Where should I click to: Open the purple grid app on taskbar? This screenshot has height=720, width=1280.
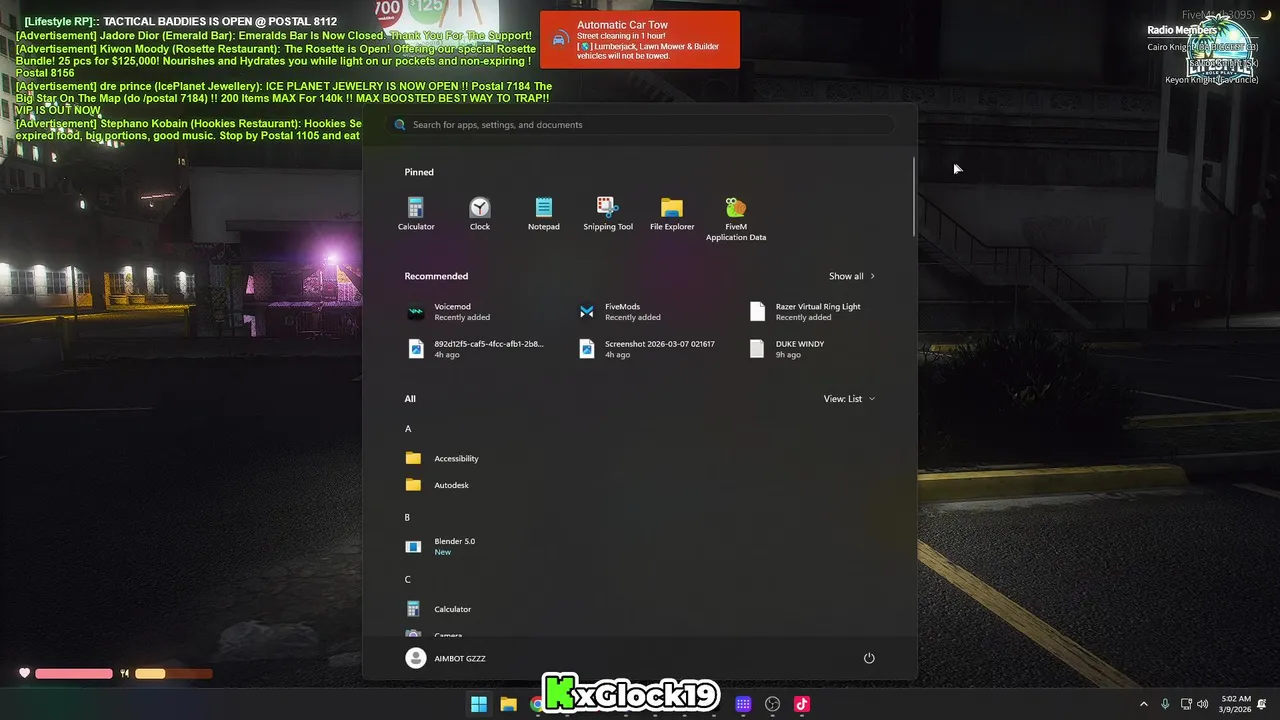[743, 704]
